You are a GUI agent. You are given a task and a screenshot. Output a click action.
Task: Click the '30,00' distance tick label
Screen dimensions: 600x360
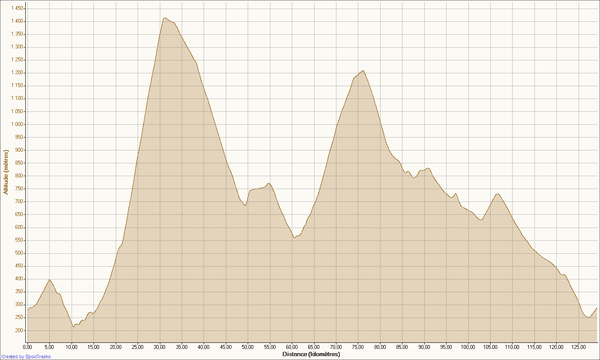point(160,347)
